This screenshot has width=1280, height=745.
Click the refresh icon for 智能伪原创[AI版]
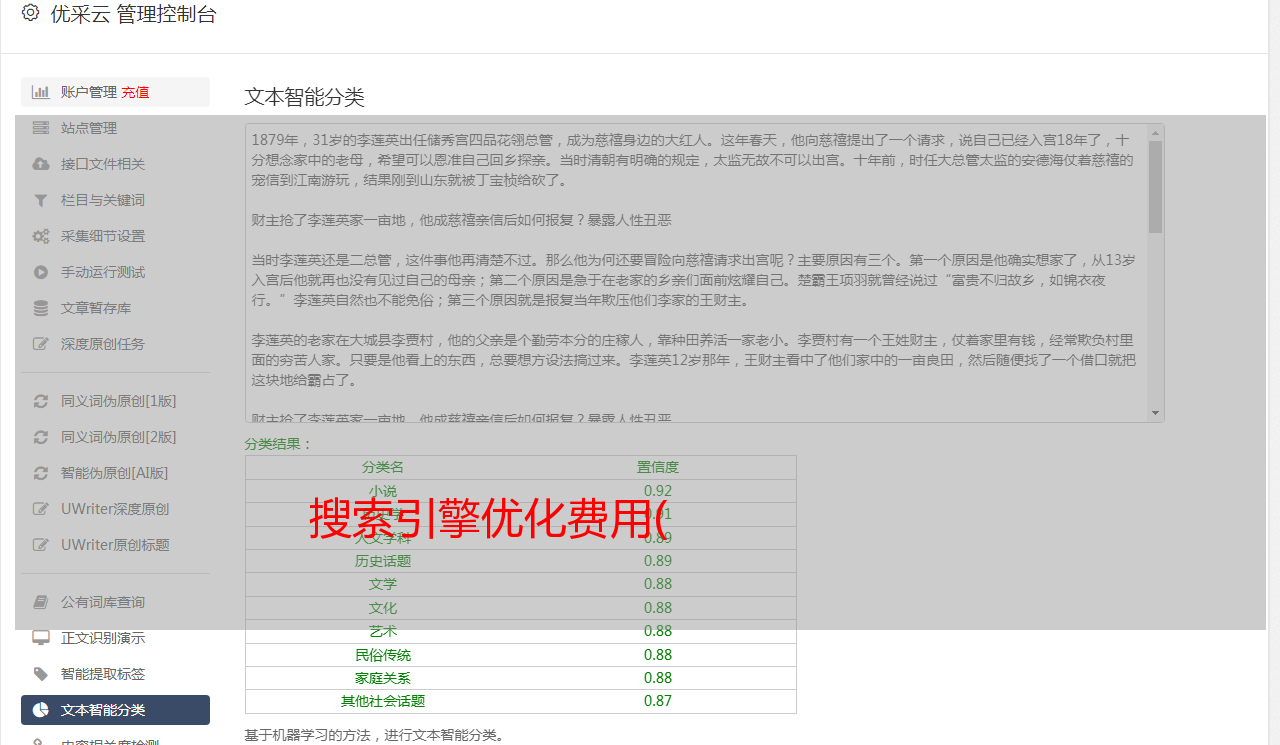click(40, 473)
